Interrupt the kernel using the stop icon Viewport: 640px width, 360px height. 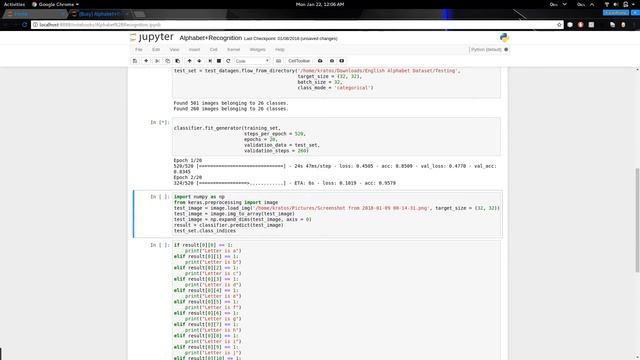[219, 61]
